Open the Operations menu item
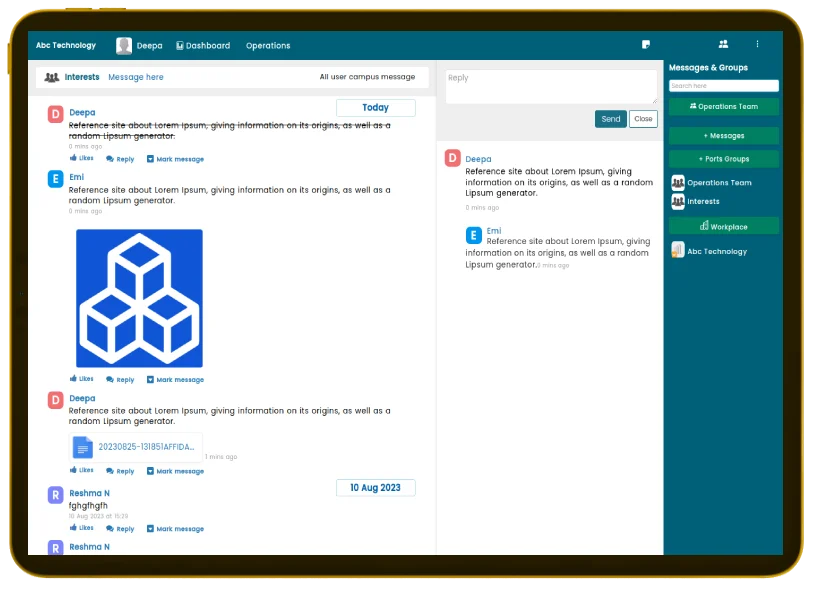Screen dimensions: 815x592 click(x=268, y=46)
